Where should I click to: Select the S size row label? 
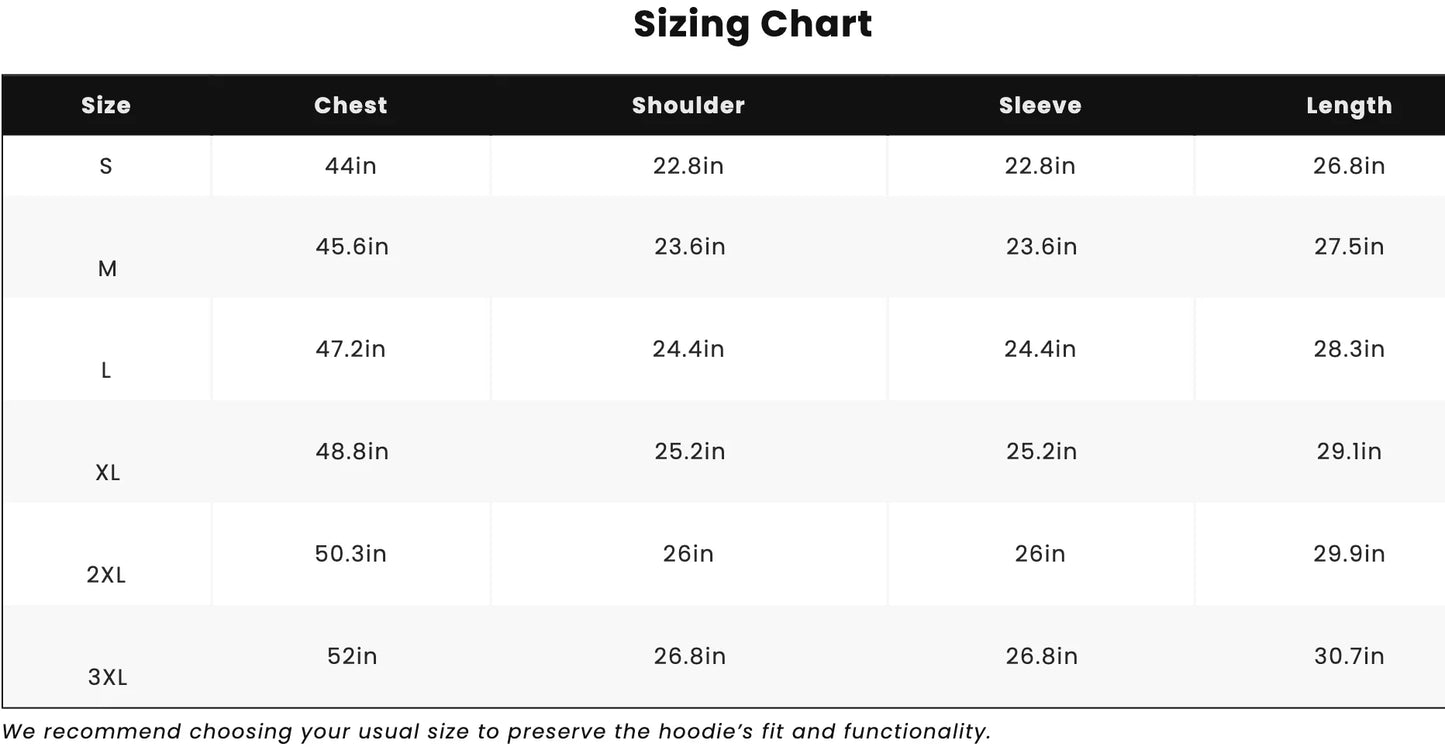tap(106, 166)
